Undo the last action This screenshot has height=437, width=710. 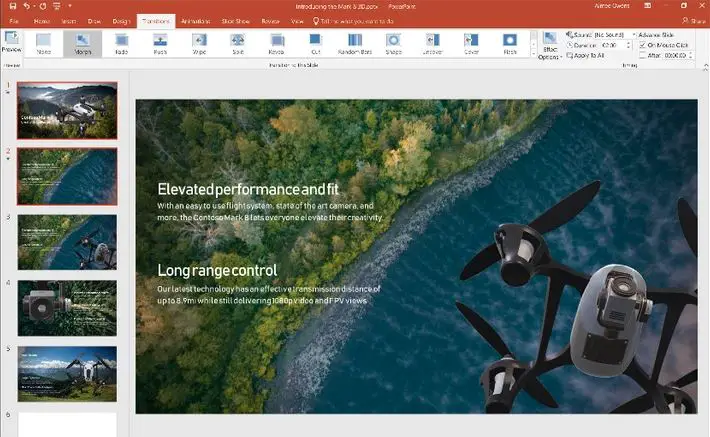click(26, 6)
